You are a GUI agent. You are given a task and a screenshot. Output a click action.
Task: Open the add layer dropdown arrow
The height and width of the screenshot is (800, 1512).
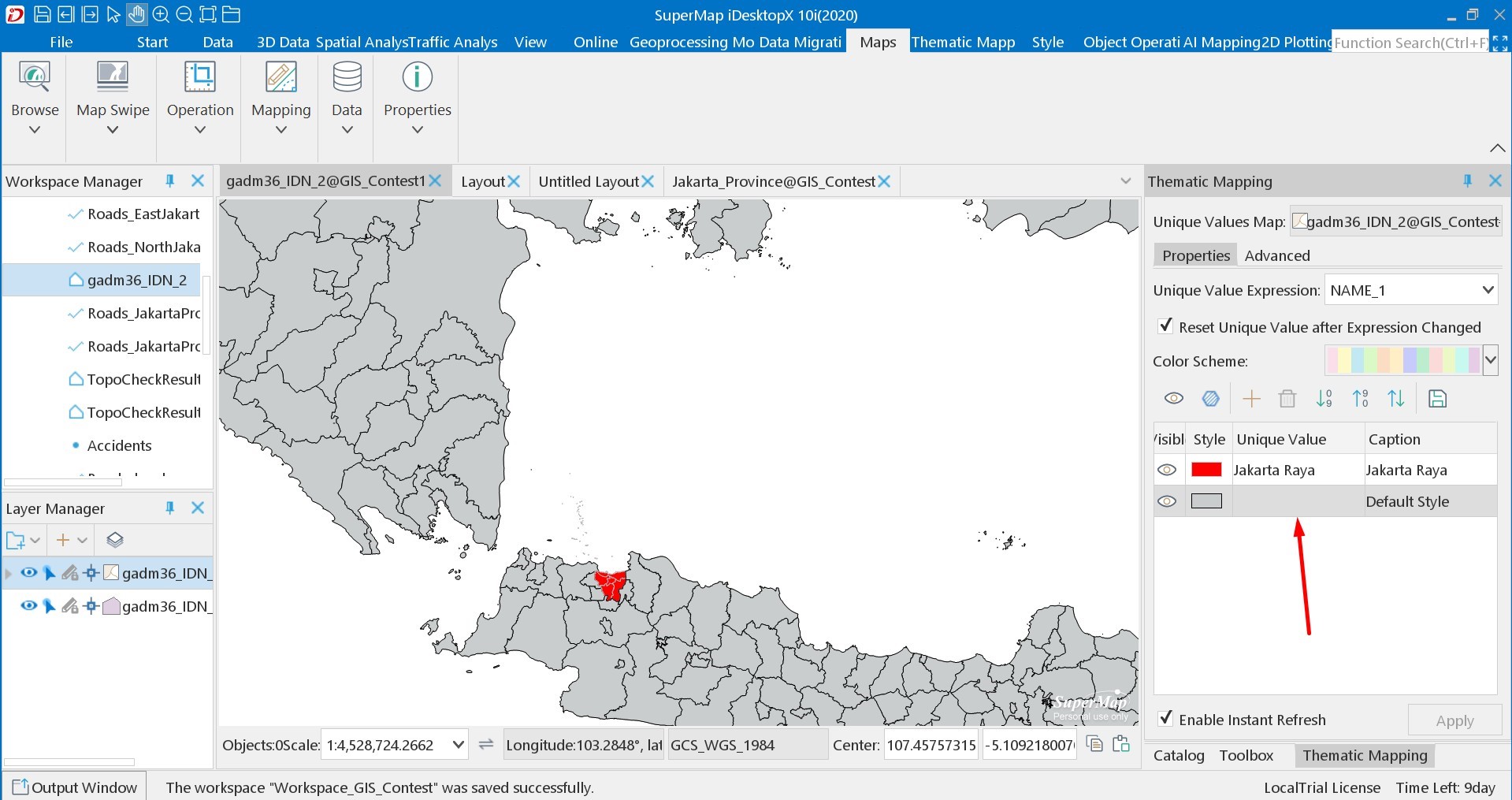pos(83,541)
